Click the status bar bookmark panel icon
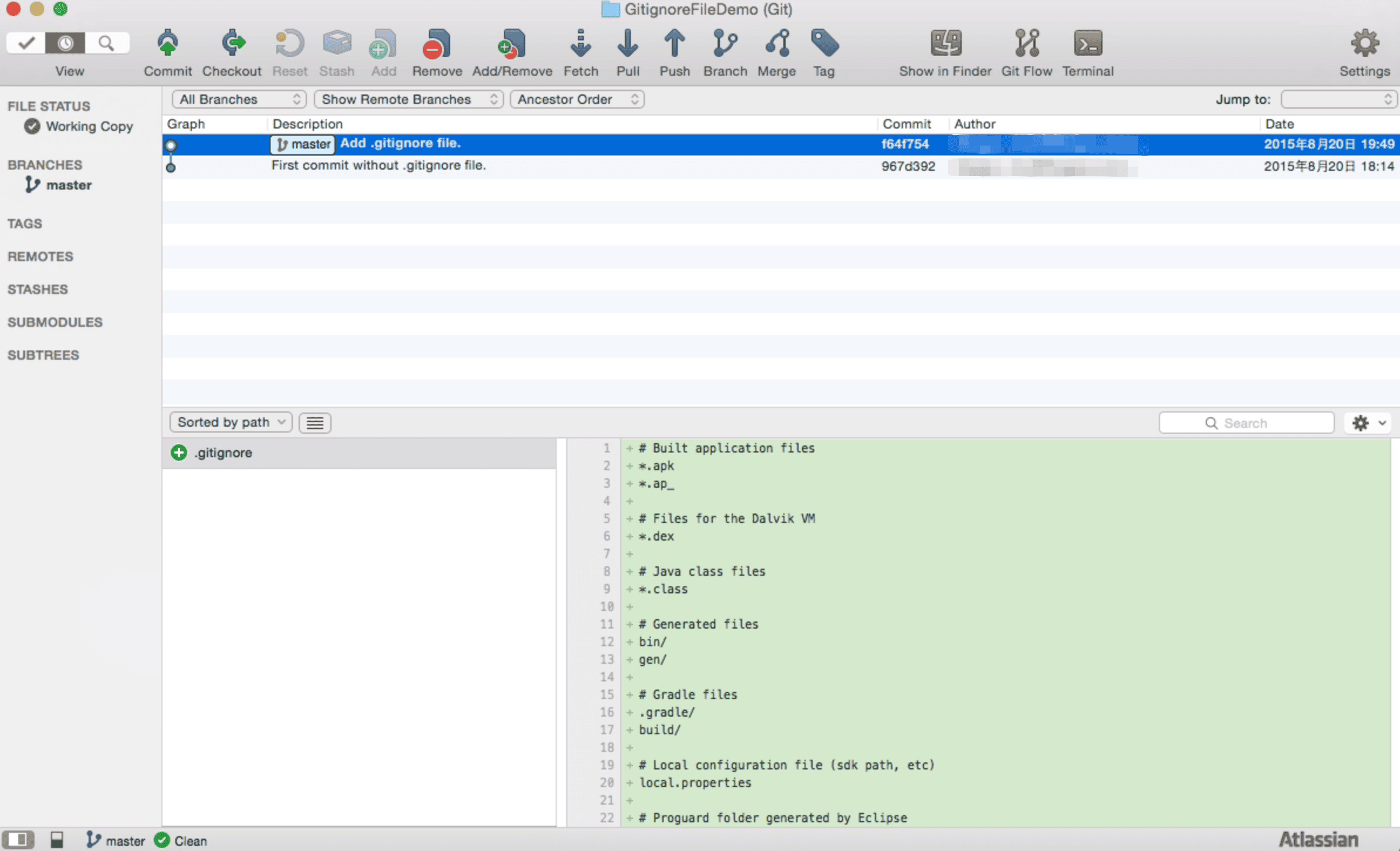Image resolution: width=1400 pixels, height=851 pixels. click(57, 840)
